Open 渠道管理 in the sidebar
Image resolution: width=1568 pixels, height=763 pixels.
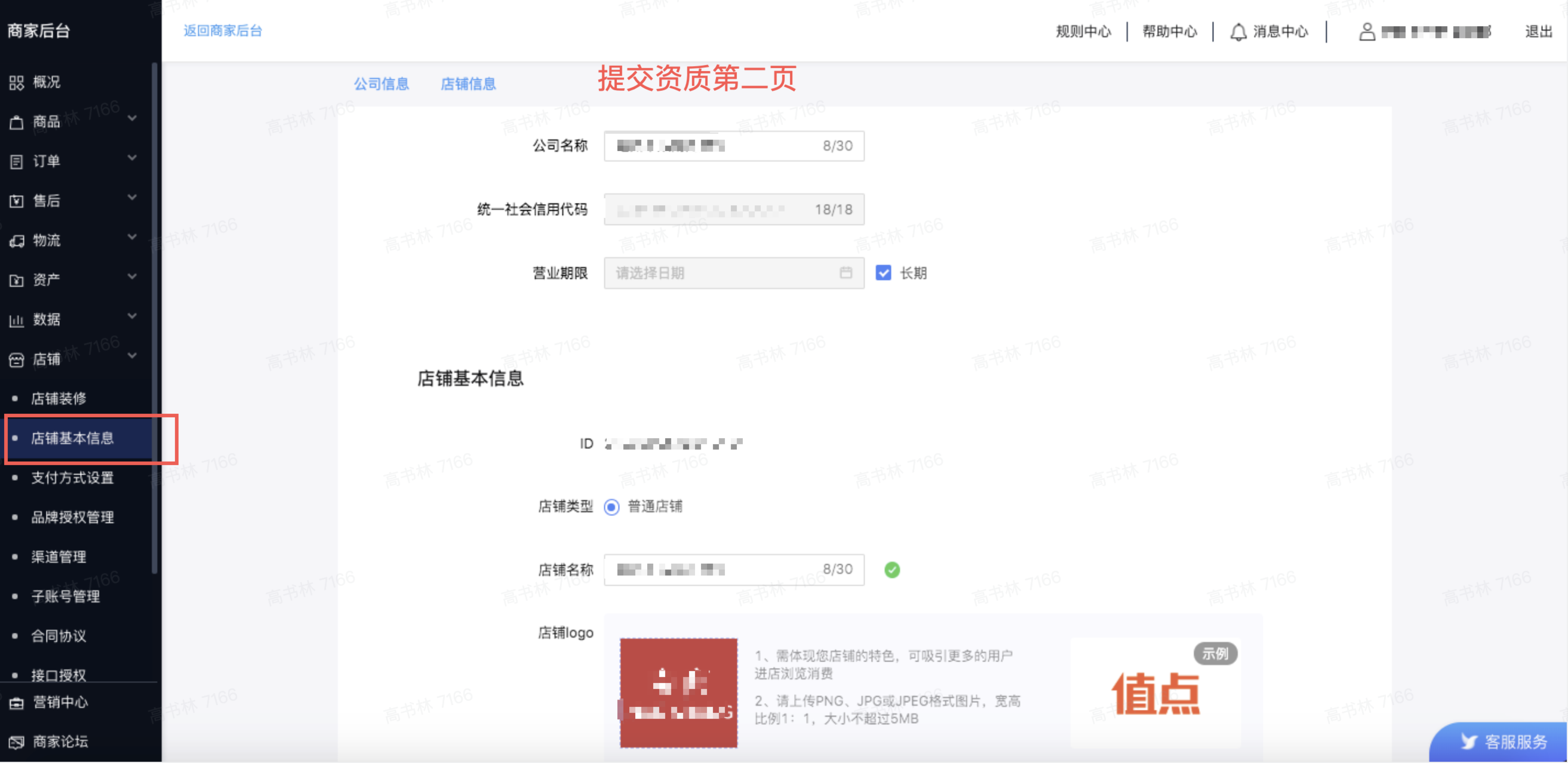point(59,557)
